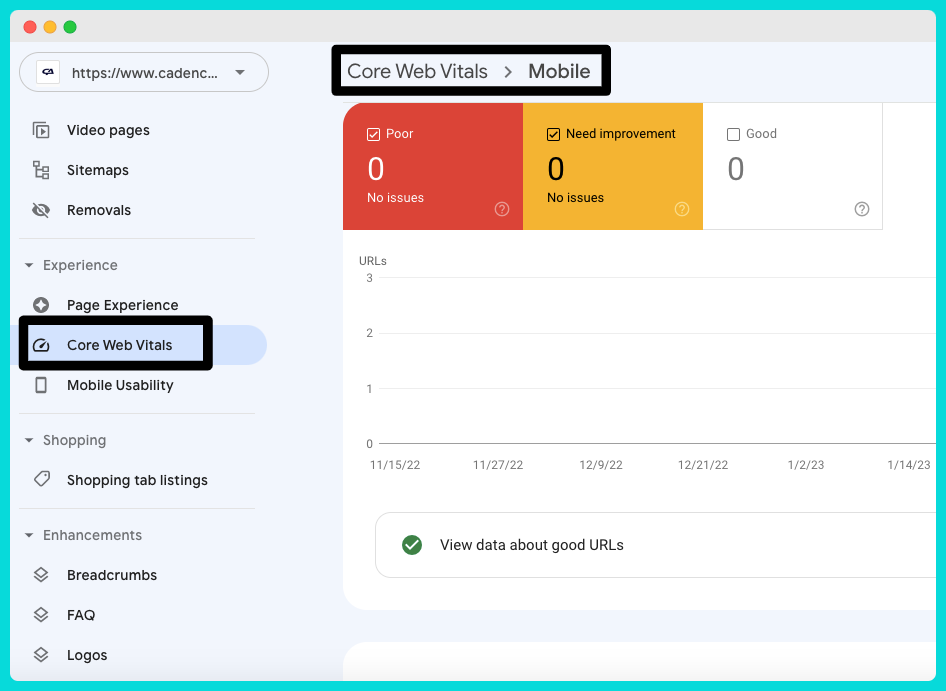Collapse the Shopping section

point(29,440)
